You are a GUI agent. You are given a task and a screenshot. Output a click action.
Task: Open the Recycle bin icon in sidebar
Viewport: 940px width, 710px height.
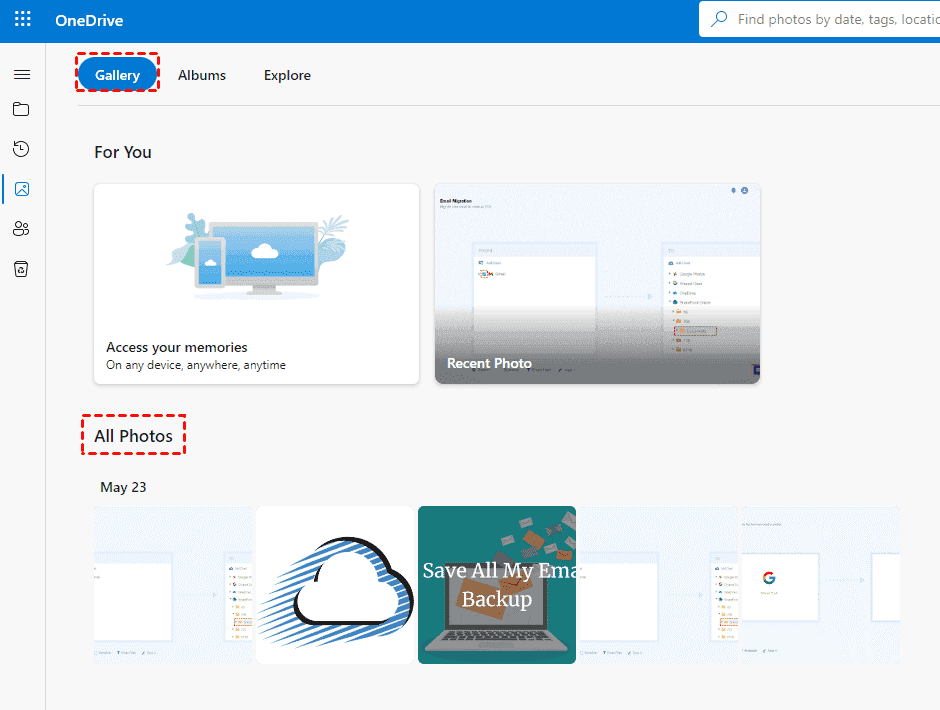(x=22, y=268)
